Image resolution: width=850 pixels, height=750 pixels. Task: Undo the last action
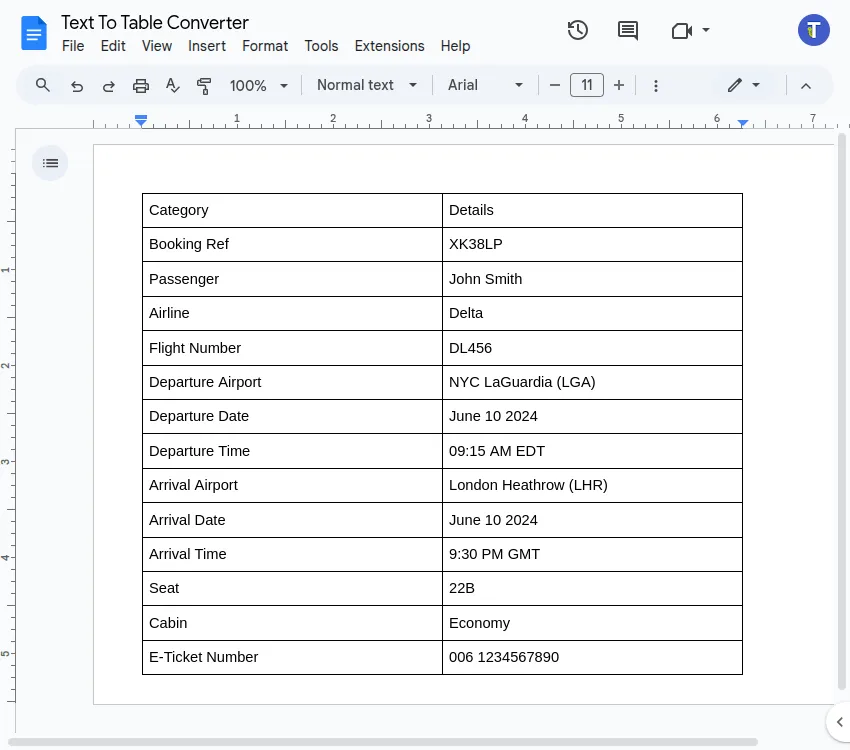[77, 86]
